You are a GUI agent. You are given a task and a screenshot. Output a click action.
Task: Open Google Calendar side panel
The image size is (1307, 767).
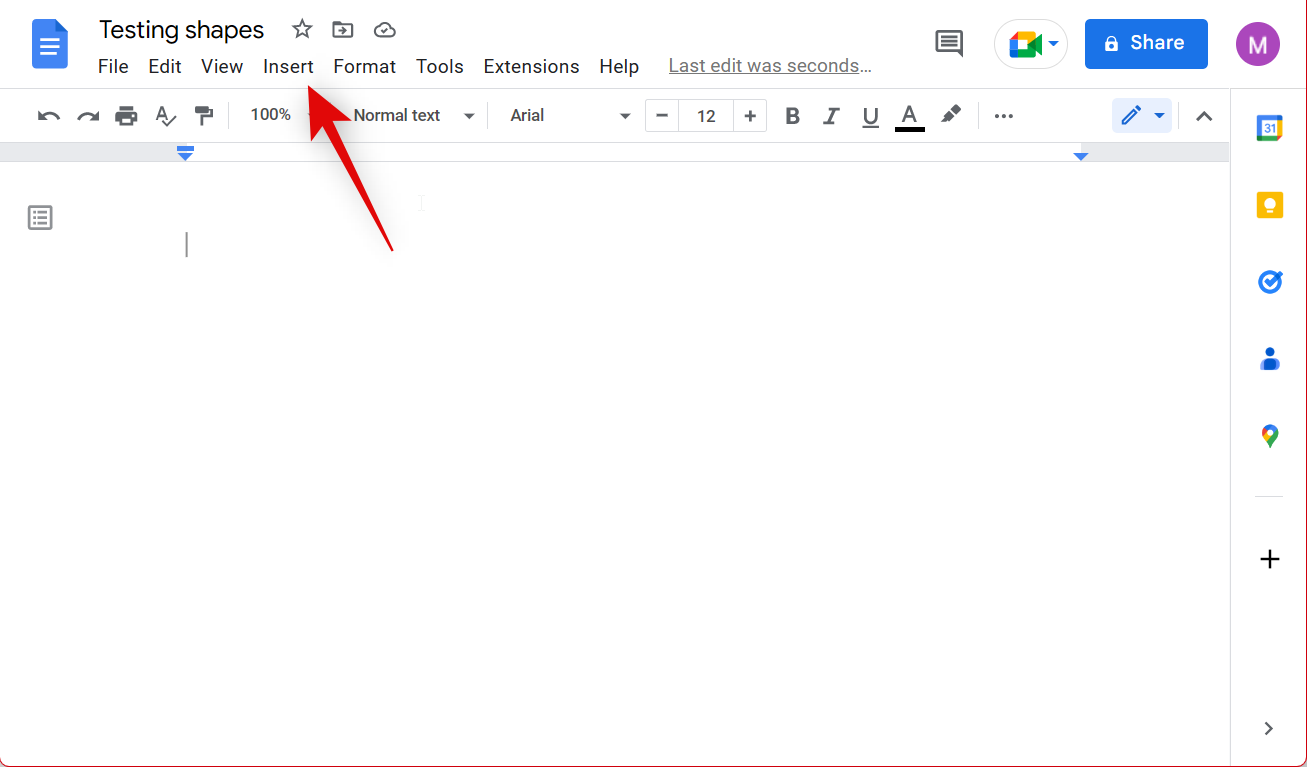1269,128
